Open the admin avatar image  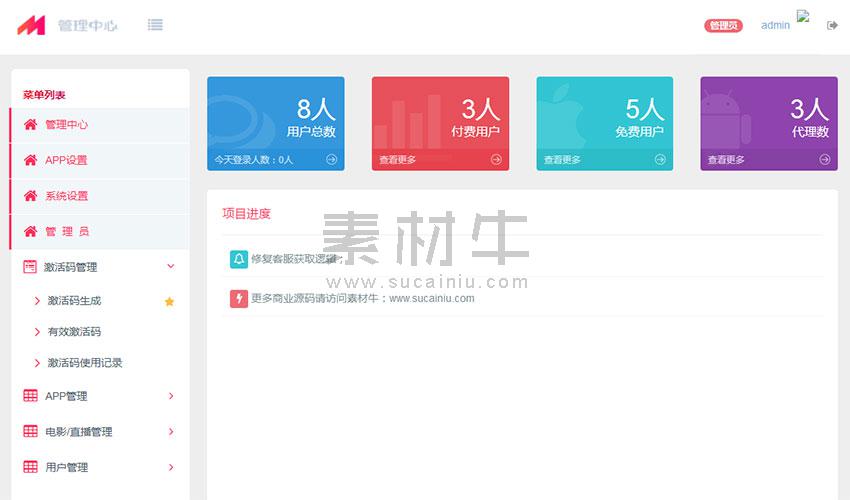point(803,16)
